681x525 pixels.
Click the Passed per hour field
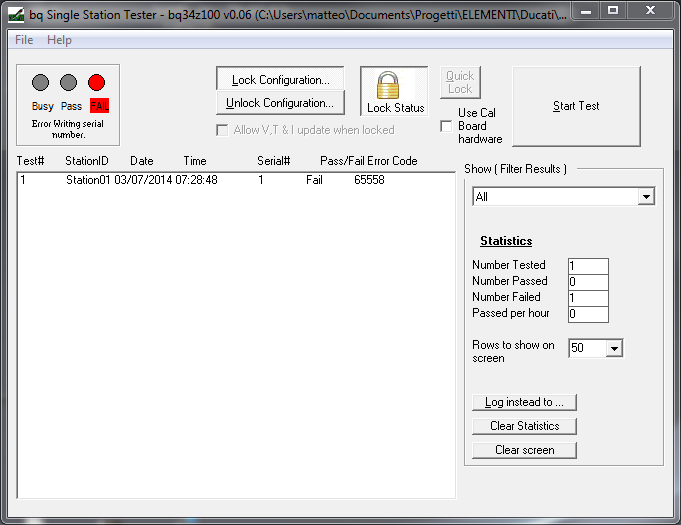pyautogui.click(x=588, y=314)
